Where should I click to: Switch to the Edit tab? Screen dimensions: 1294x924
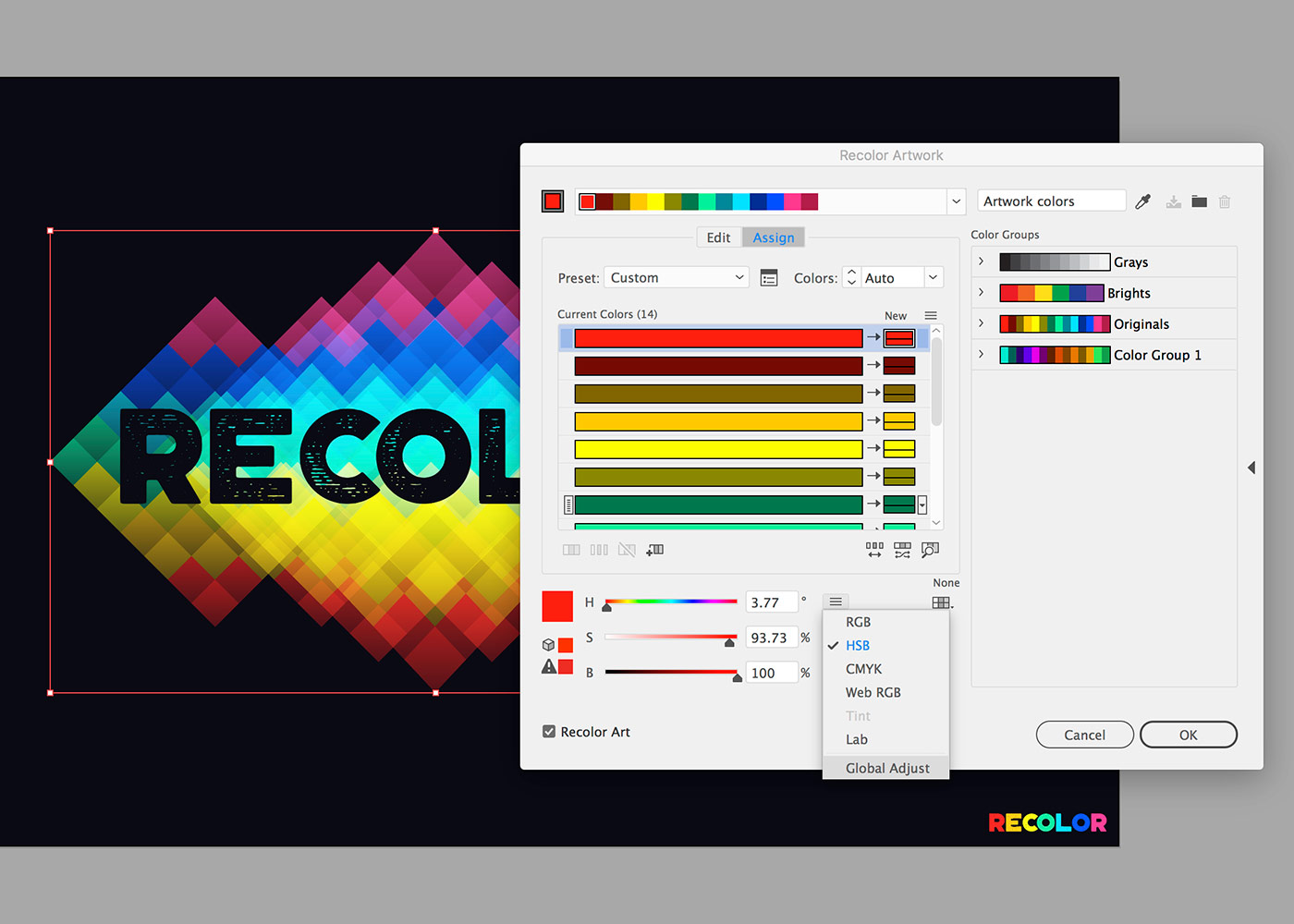coord(718,237)
